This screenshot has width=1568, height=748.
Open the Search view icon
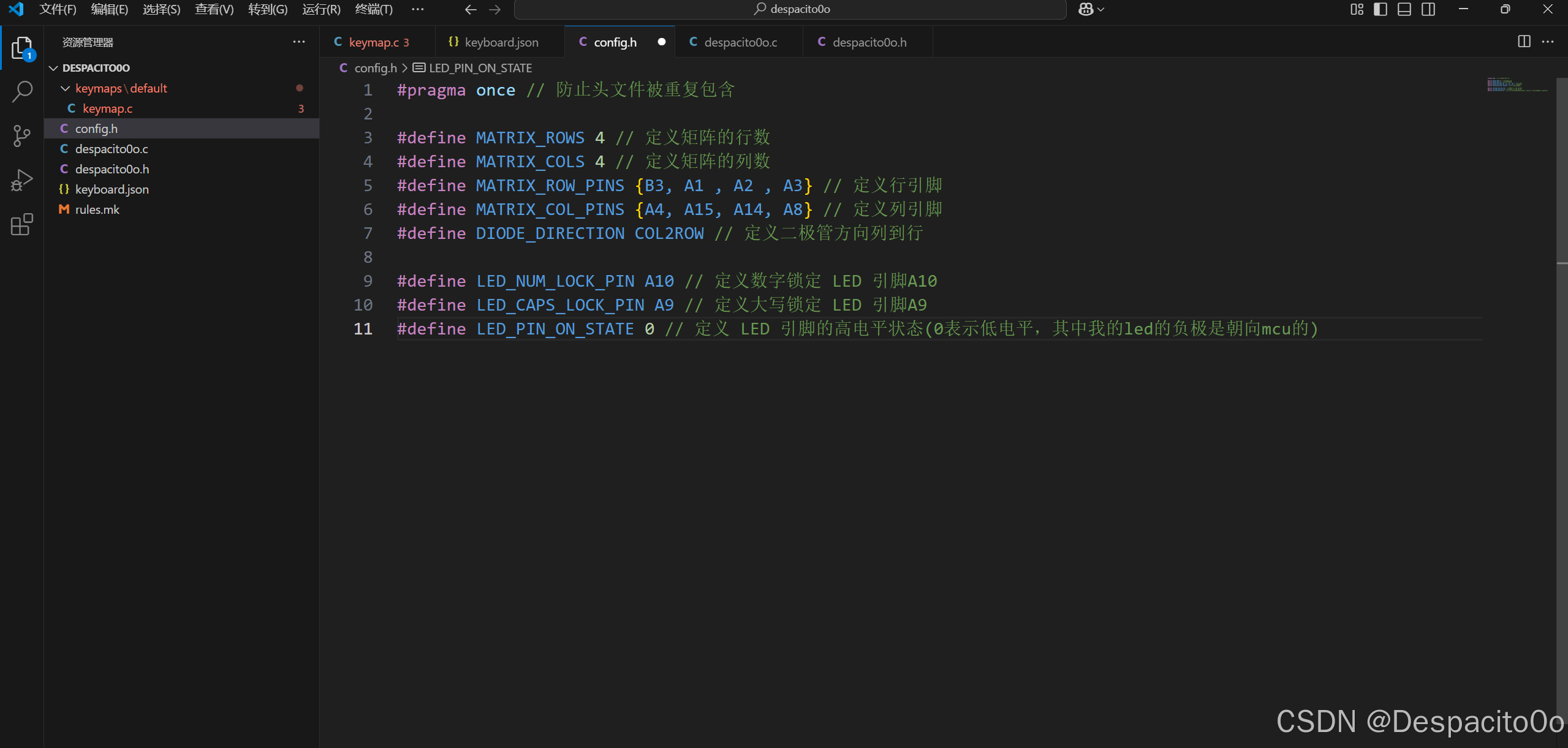pyautogui.click(x=22, y=92)
